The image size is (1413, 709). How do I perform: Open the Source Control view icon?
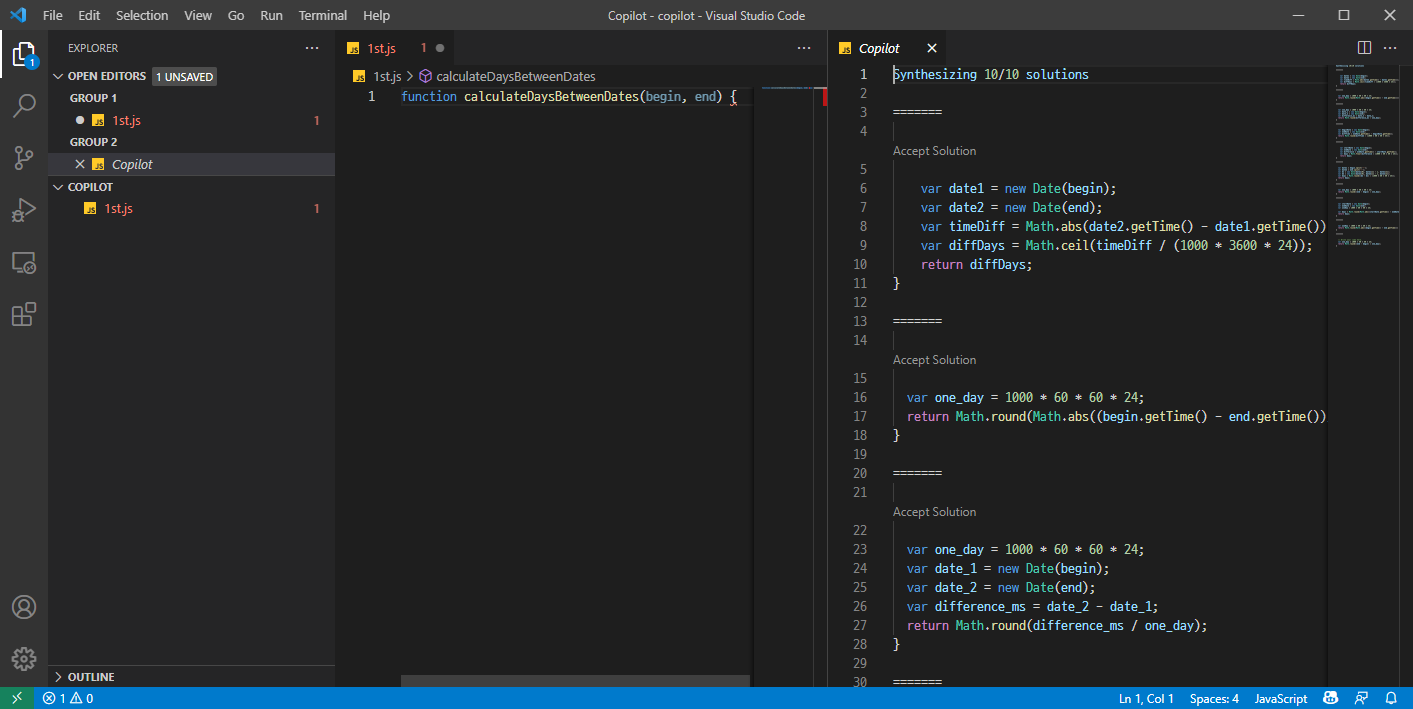24,157
